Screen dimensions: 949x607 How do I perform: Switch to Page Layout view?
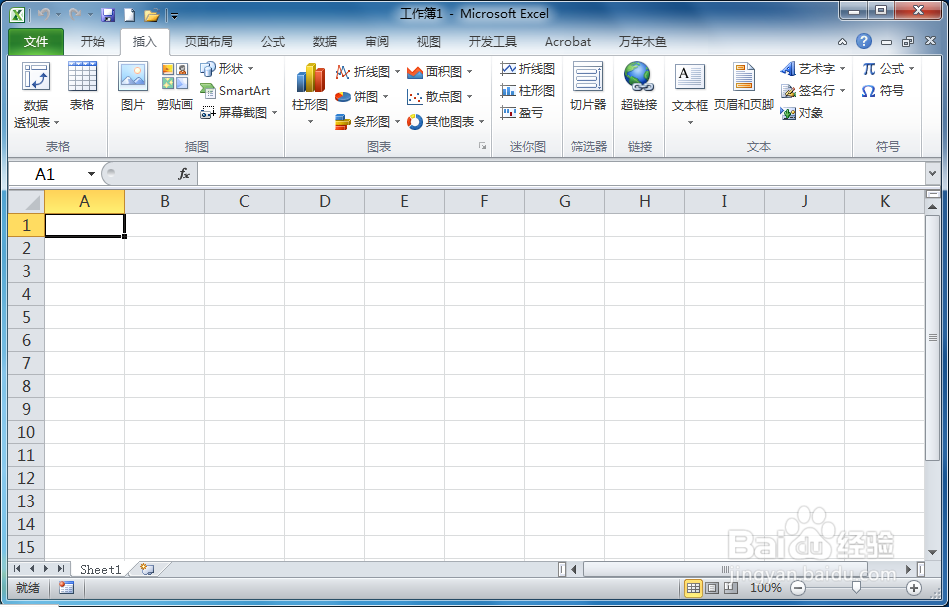712,588
